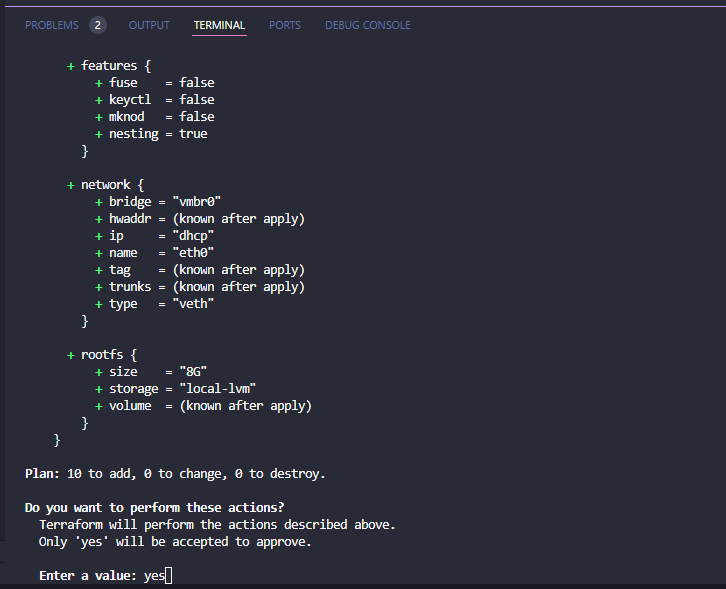Viewport: 726px width, 589px height.
Task: Show the DEBUG CONSOLE tab
Action: (367, 25)
